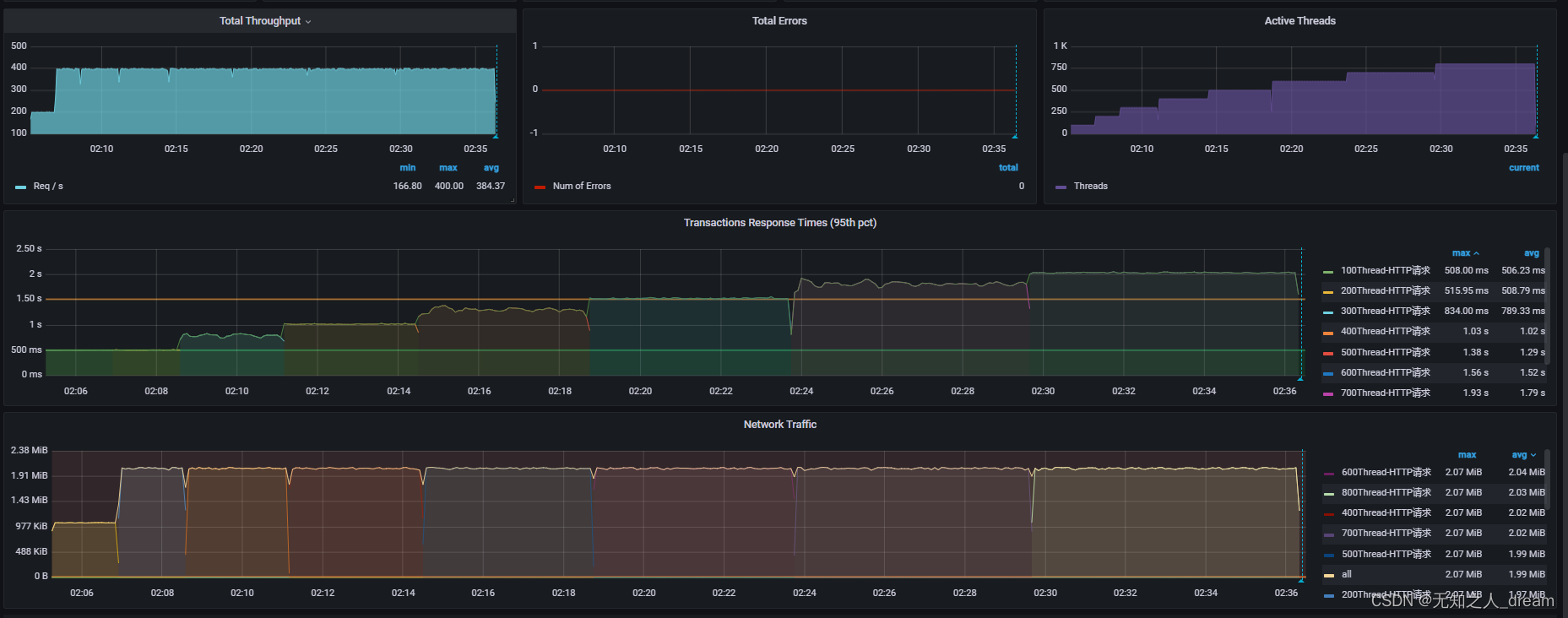Sort Active Threads legend by current

1524,168
